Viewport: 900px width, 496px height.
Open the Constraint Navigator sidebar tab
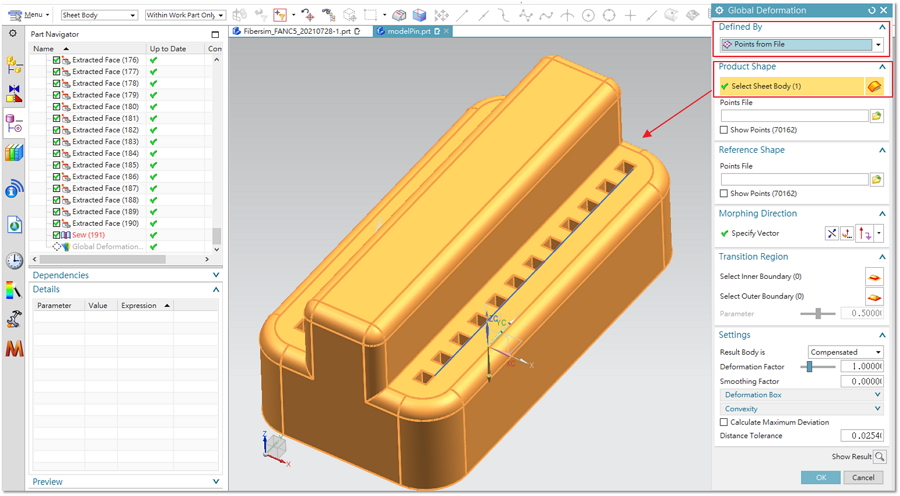[x=14, y=92]
